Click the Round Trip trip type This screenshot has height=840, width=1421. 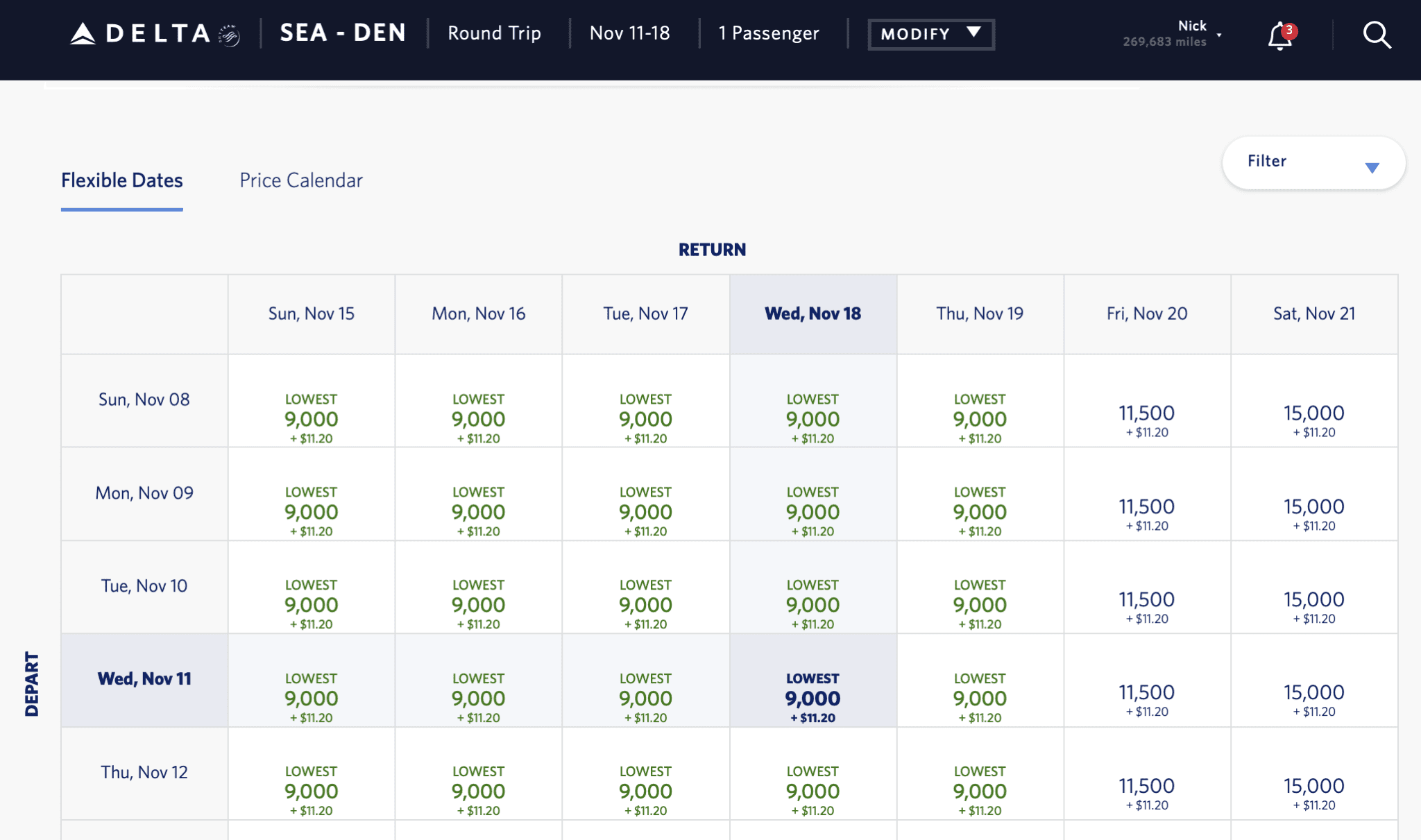[494, 33]
